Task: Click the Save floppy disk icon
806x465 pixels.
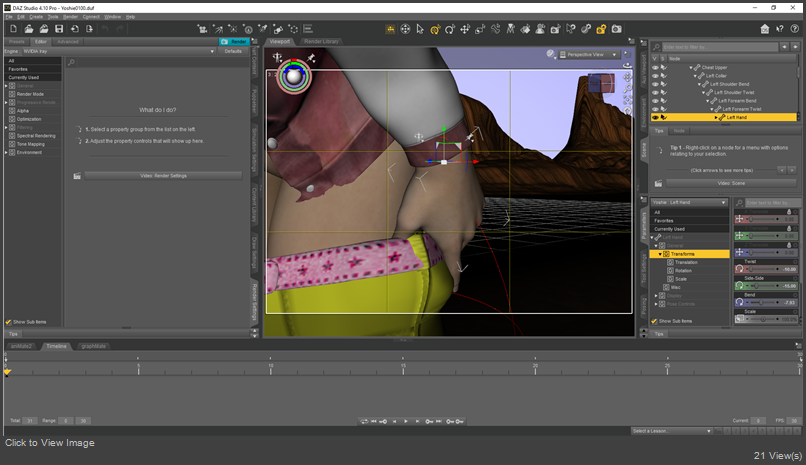Action: pyautogui.click(x=59, y=29)
